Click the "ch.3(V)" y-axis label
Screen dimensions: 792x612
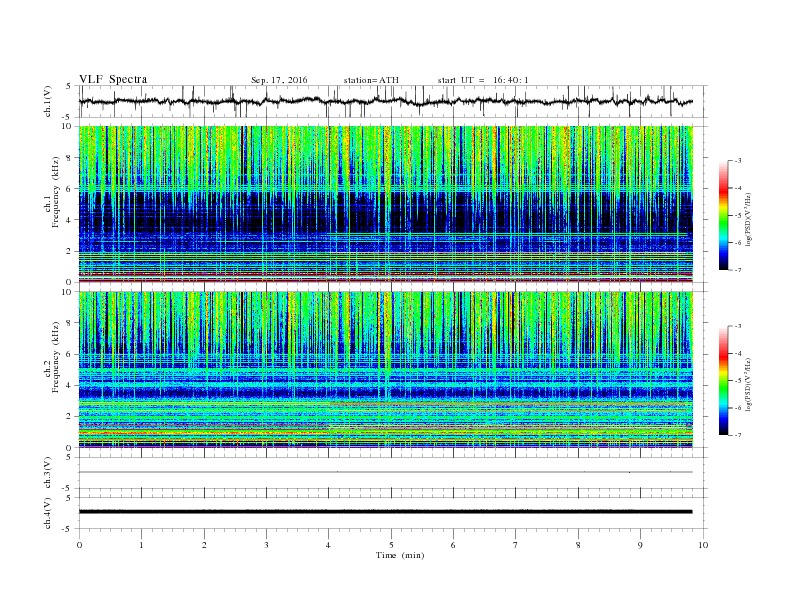48,473
